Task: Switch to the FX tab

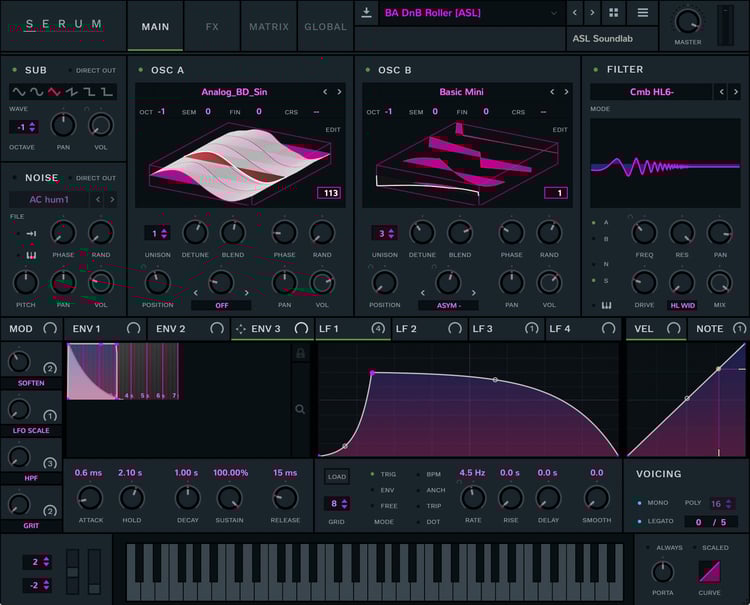Action: point(212,26)
